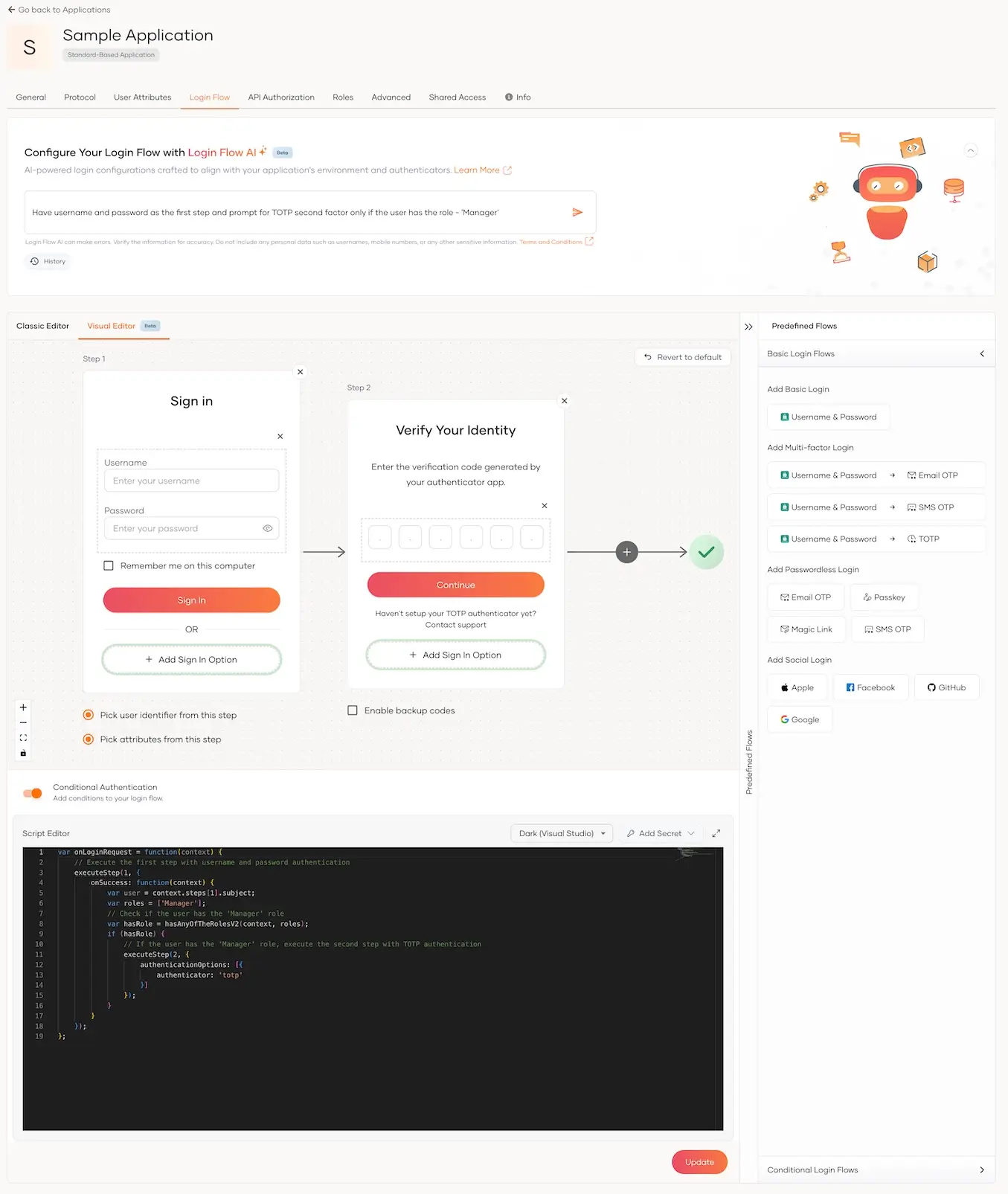Collapse Basic Login Flows section
Screen dimensions: 1008x1194
pyautogui.click(x=876, y=354)
